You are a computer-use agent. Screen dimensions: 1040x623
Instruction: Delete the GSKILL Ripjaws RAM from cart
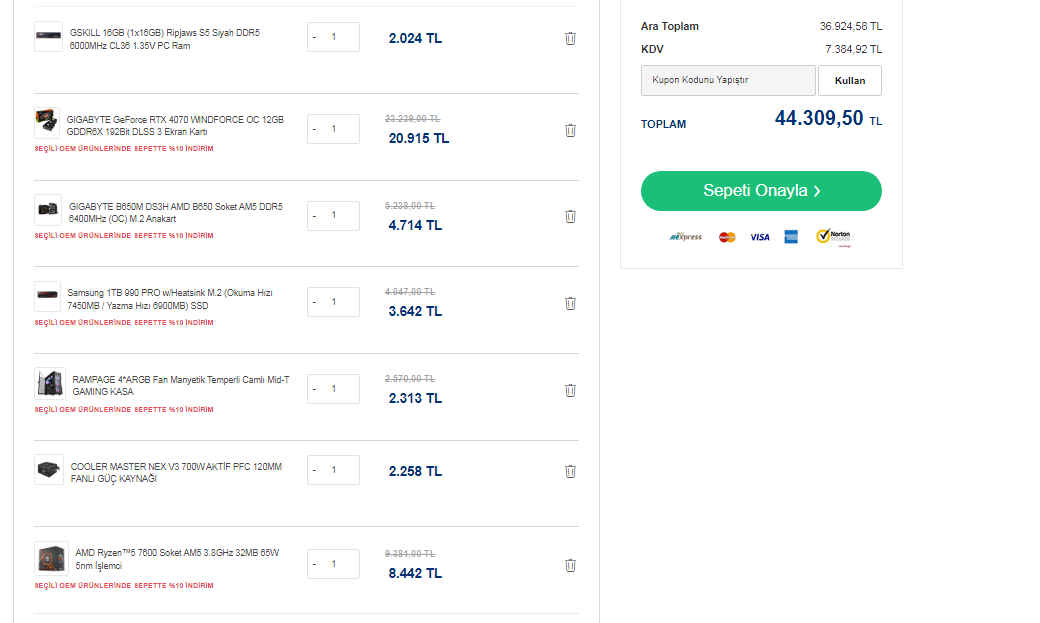click(570, 38)
